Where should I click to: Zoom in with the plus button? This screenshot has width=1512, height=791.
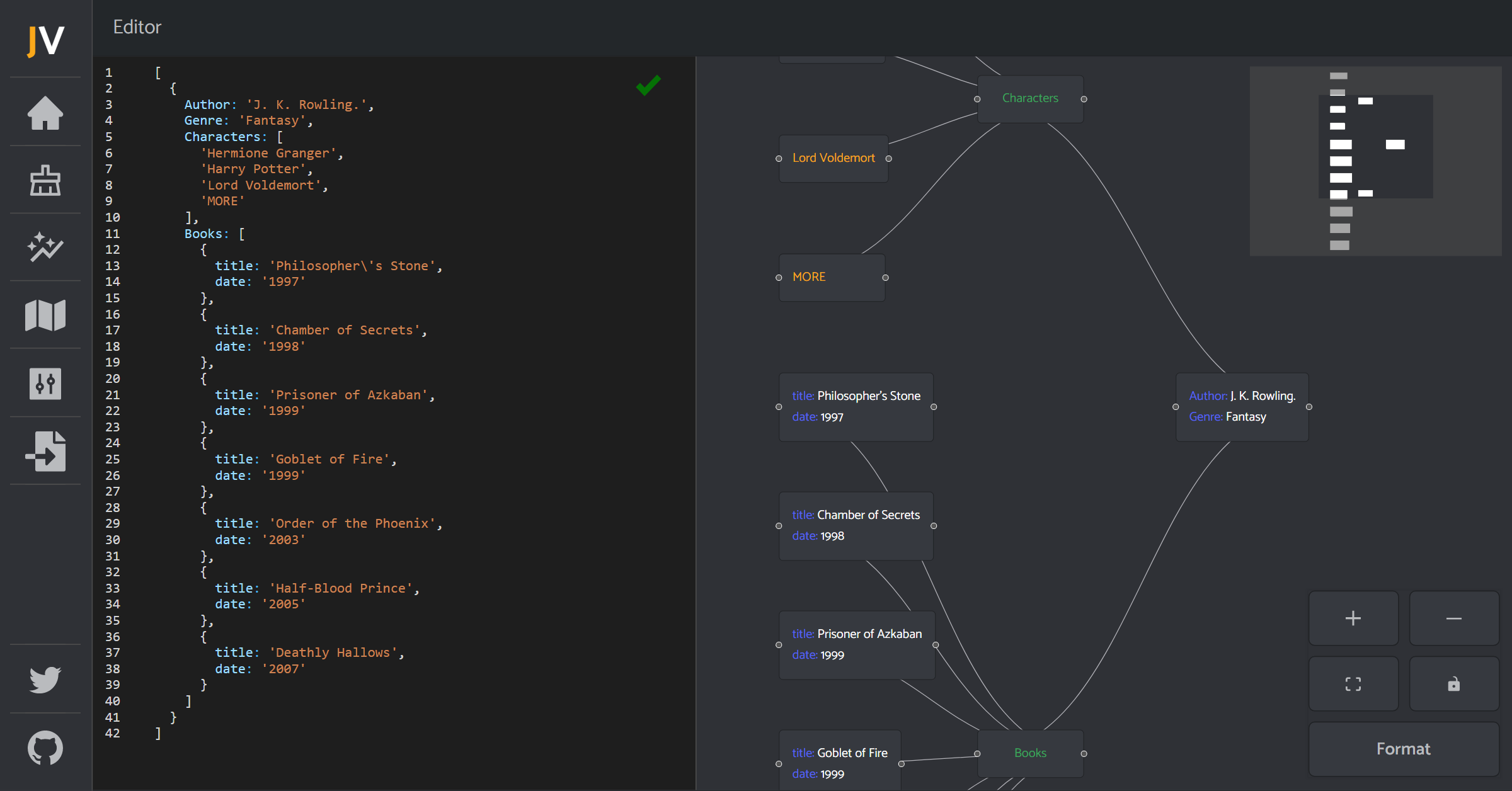[x=1353, y=618]
